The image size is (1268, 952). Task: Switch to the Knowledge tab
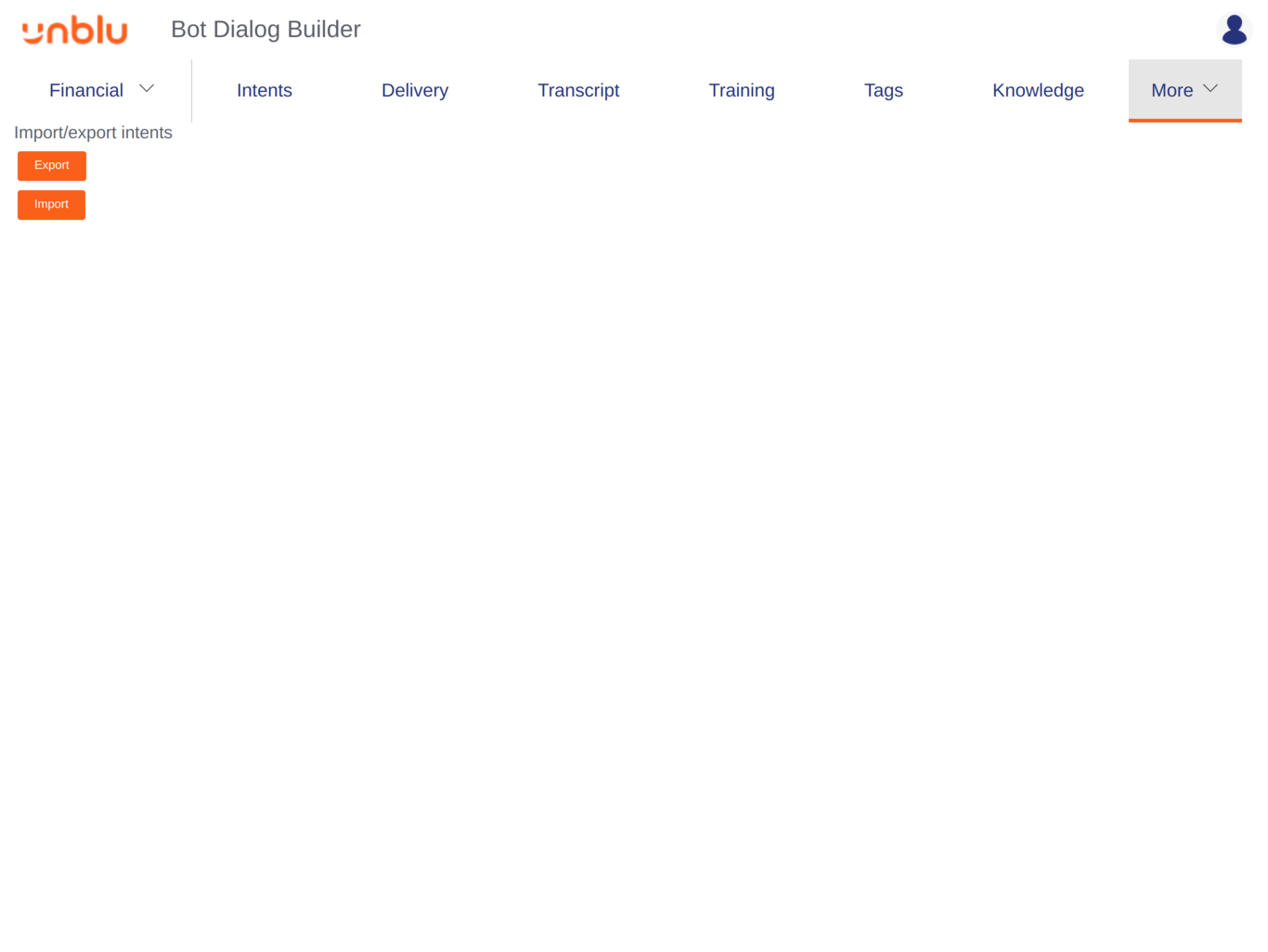pyautogui.click(x=1038, y=90)
